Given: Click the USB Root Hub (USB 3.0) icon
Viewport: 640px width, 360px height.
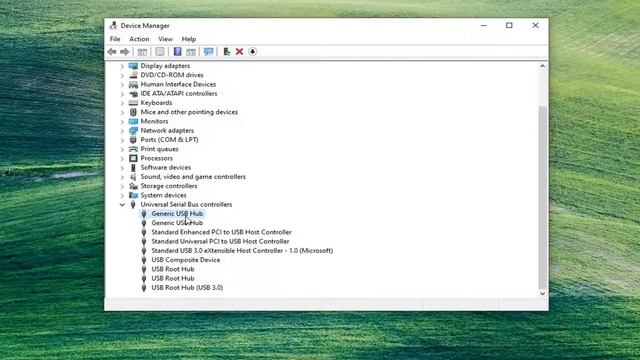Looking at the screenshot, I should [144, 288].
